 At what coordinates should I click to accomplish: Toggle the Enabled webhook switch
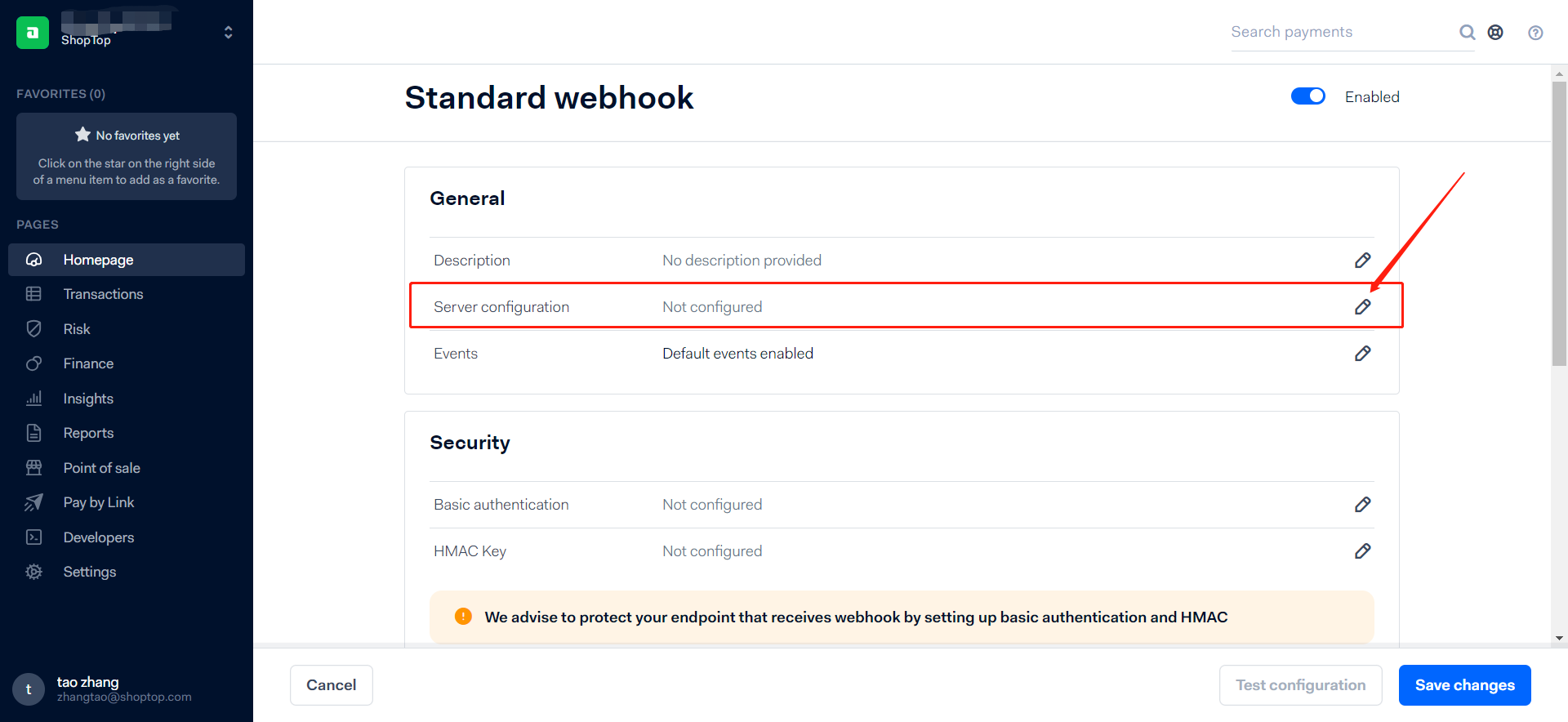tap(1307, 96)
